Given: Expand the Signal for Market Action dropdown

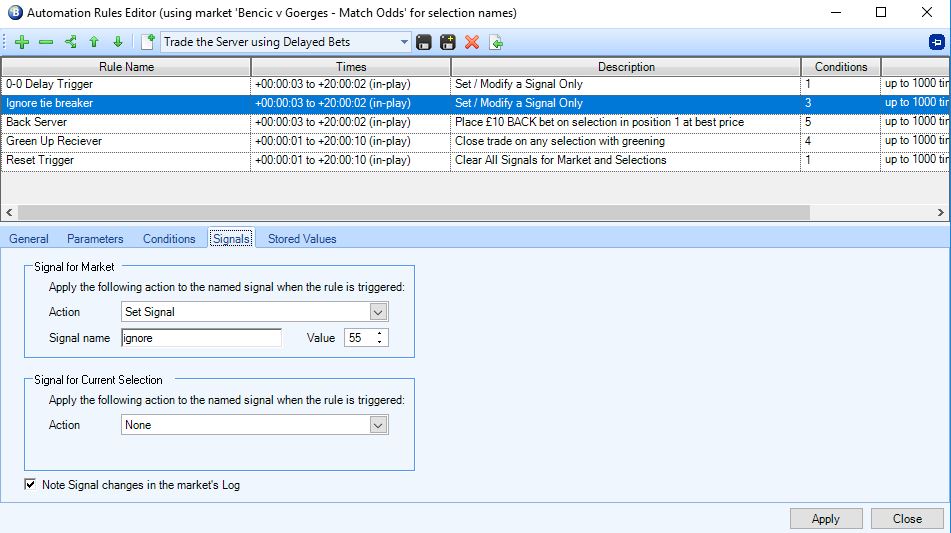Looking at the screenshot, I should pos(378,312).
